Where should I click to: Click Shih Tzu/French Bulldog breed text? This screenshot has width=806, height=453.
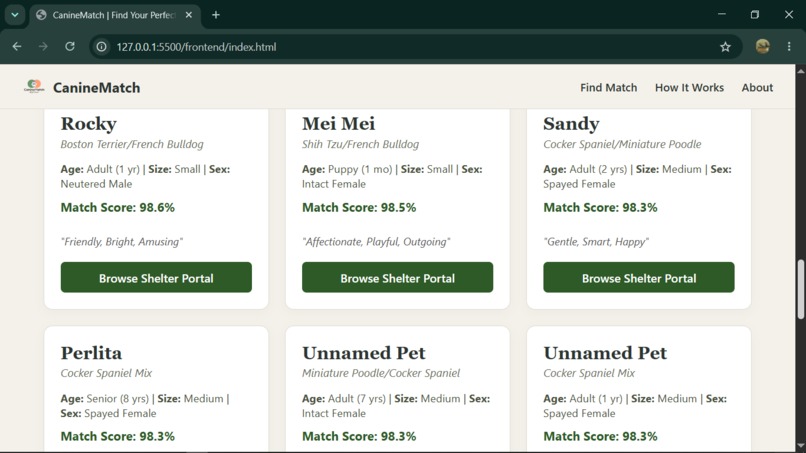click(360, 144)
